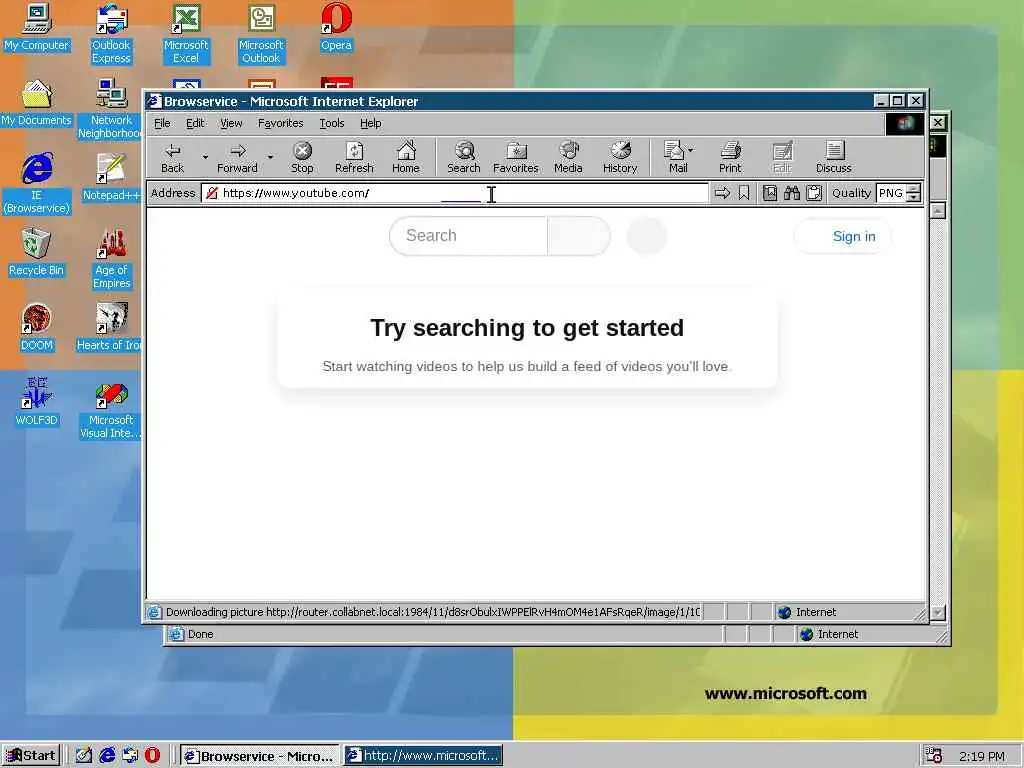Select Age of Empires desktop icon

pos(111,259)
